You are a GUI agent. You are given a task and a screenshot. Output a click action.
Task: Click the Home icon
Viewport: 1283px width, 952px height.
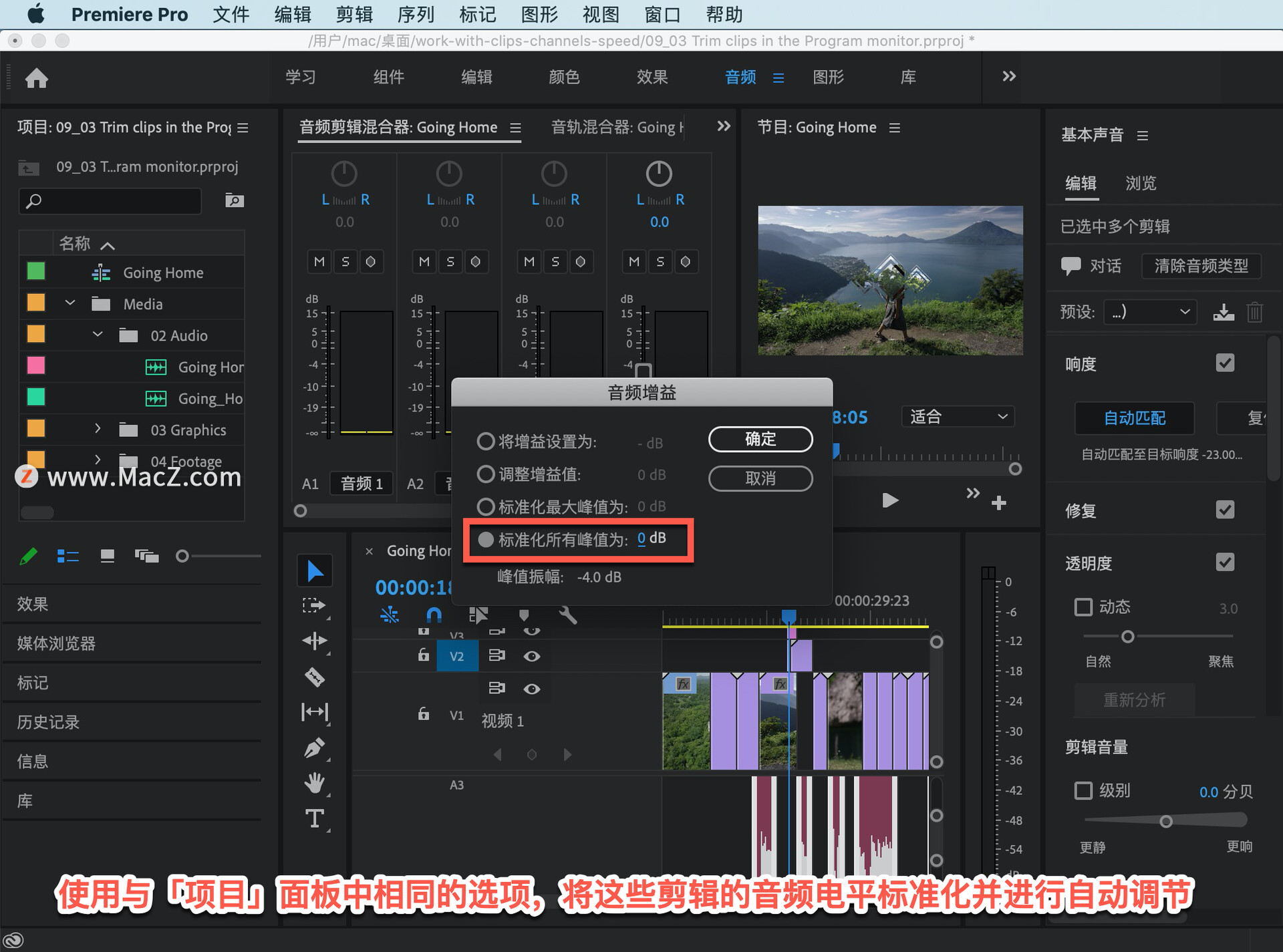click(37, 78)
